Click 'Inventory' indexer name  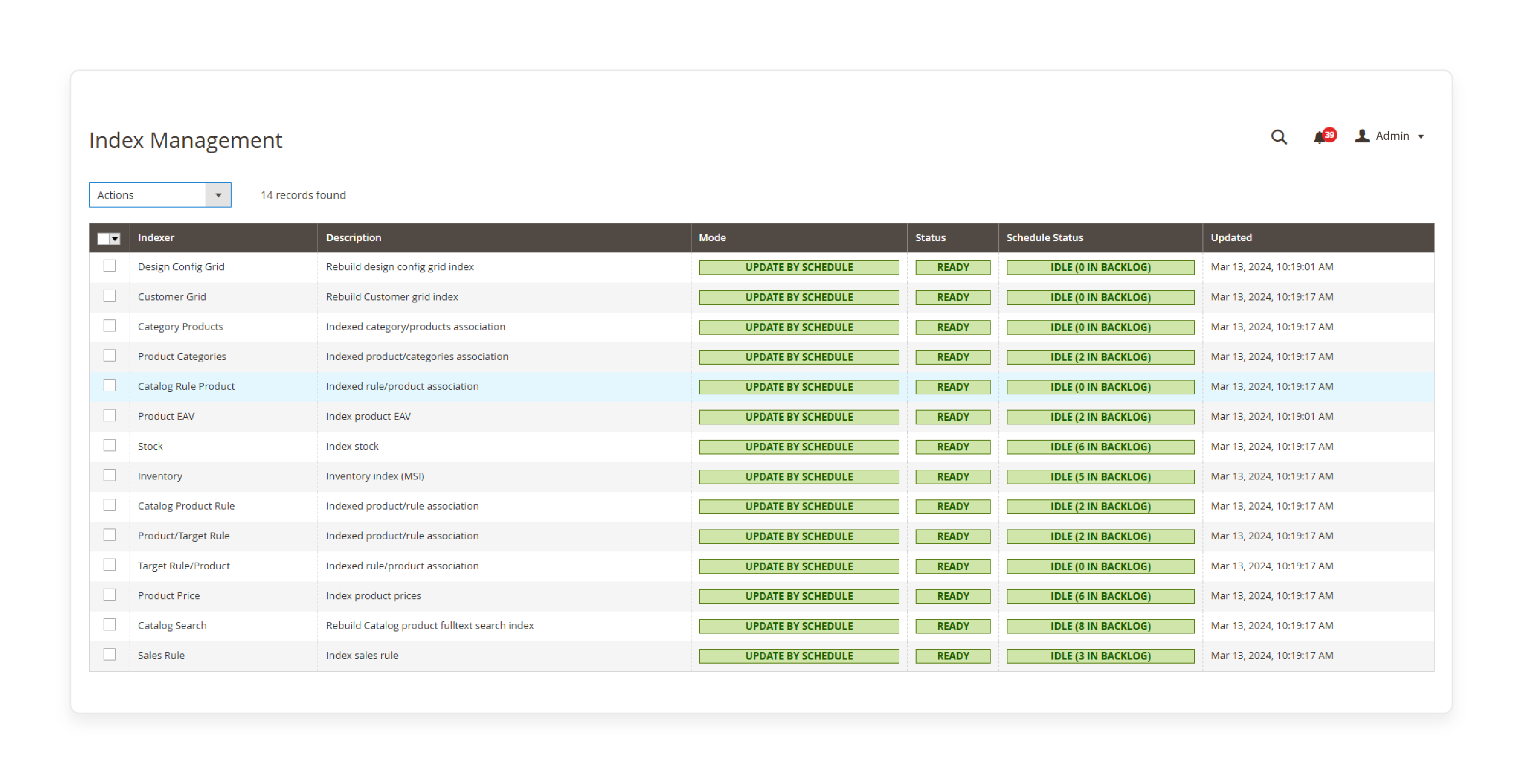click(160, 476)
